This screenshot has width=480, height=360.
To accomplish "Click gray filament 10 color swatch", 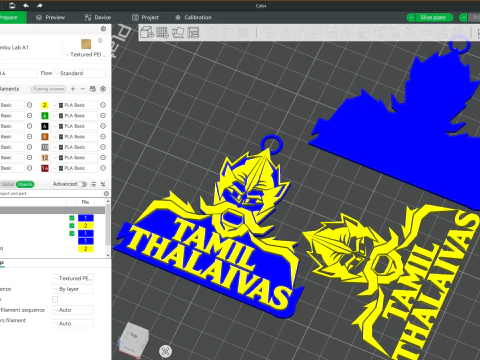I will coord(45,147).
